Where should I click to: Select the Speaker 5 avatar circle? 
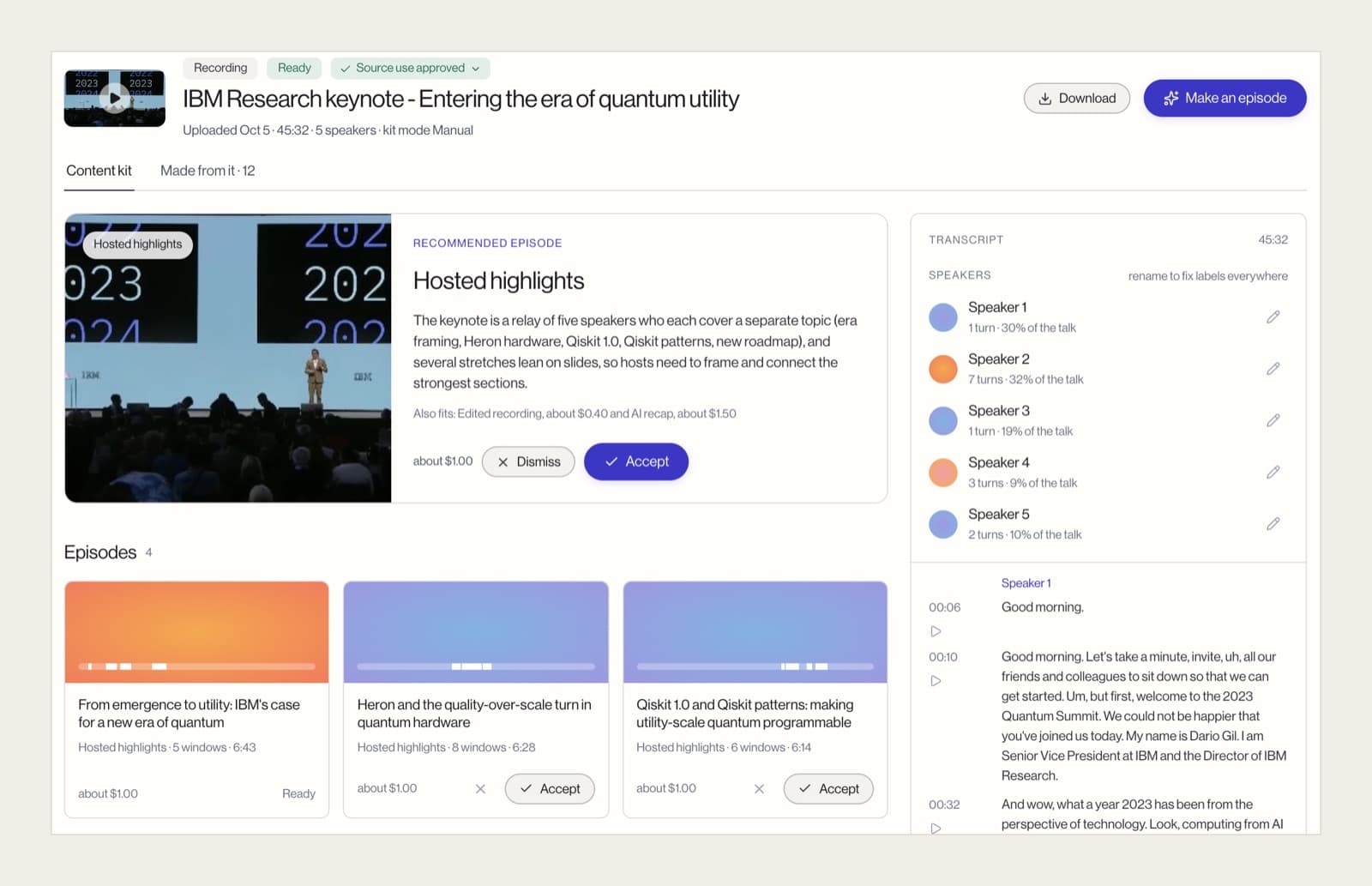pos(943,524)
